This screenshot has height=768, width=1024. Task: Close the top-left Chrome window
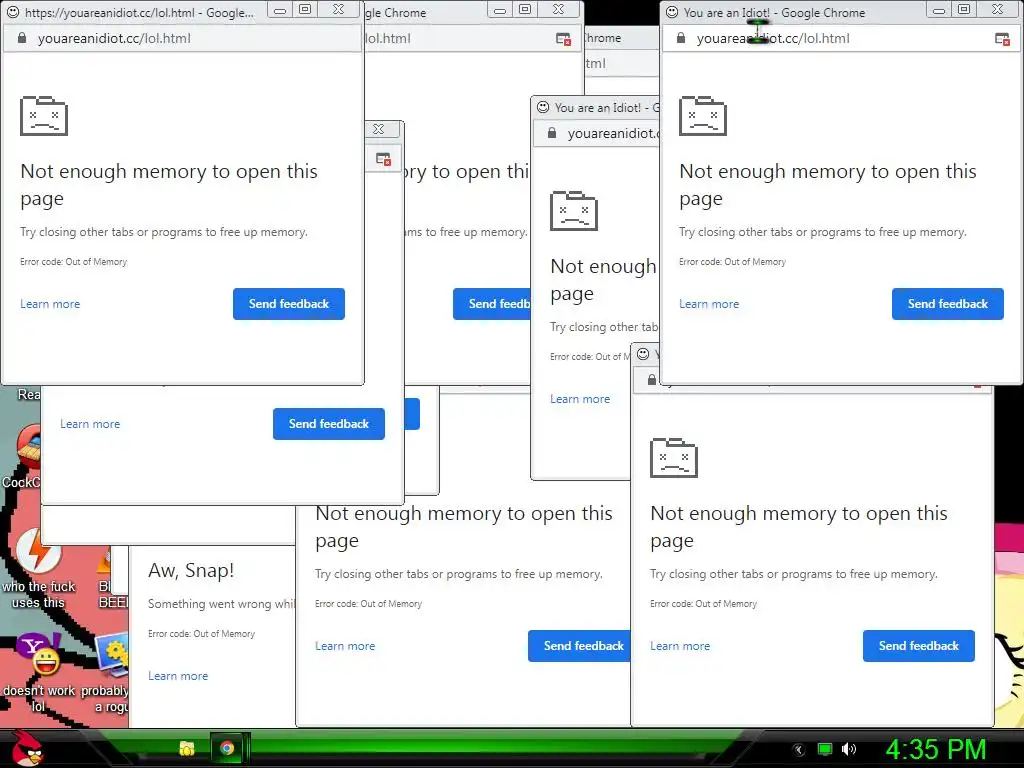pos(338,10)
